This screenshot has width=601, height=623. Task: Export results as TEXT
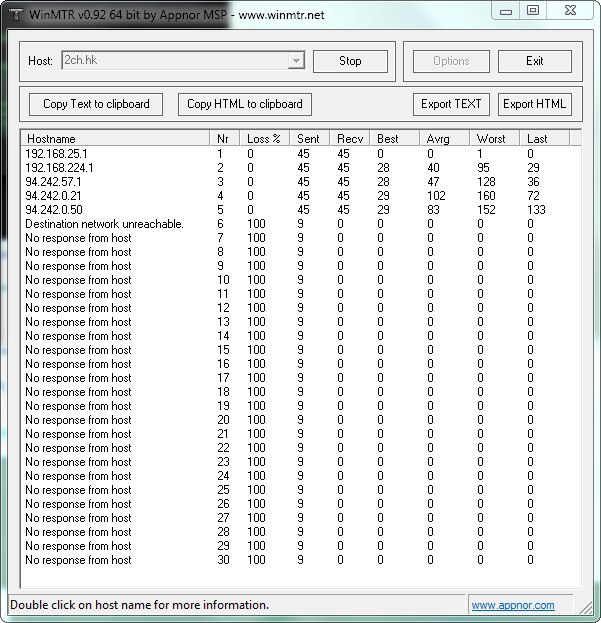click(x=451, y=104)
